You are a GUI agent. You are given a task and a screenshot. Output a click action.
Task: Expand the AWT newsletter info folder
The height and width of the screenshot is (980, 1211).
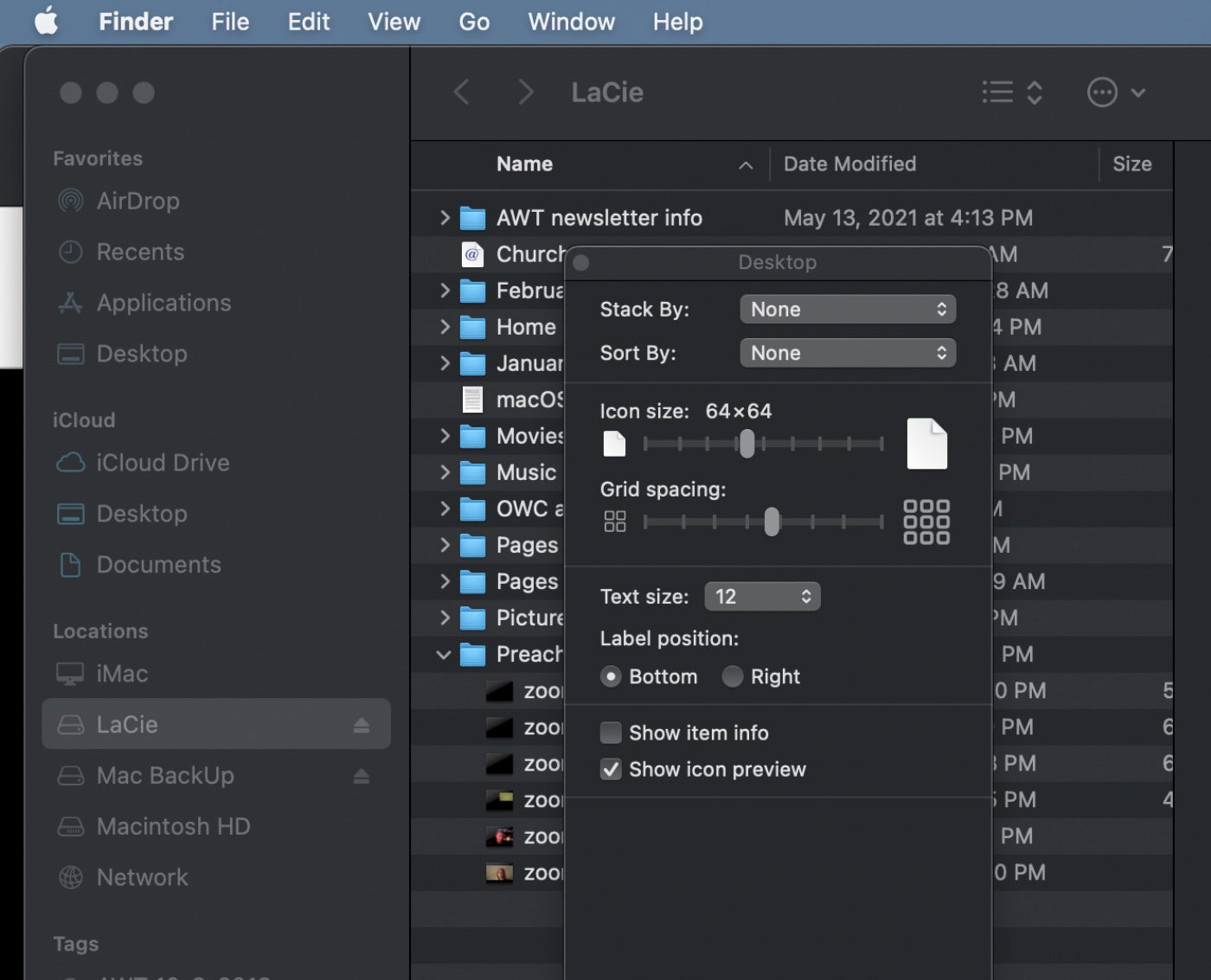tap(445, 218)
